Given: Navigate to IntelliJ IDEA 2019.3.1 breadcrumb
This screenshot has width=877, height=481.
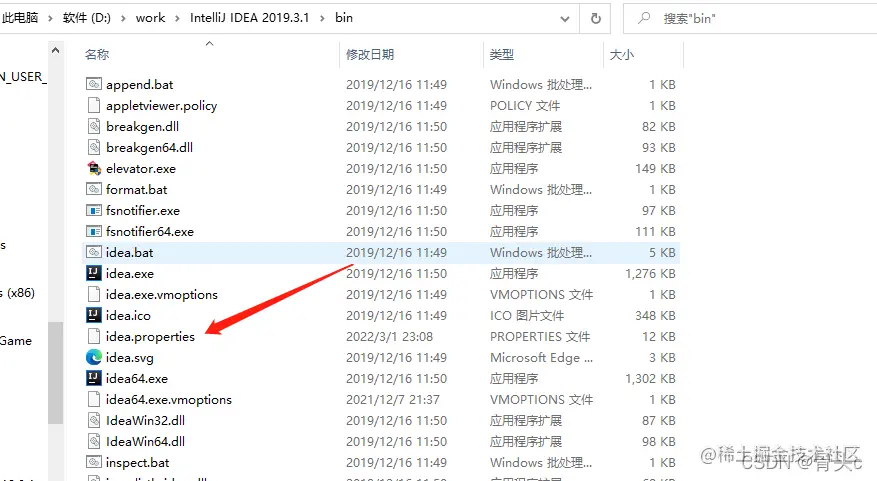Looking at the screenshot, I should point(249,18).
